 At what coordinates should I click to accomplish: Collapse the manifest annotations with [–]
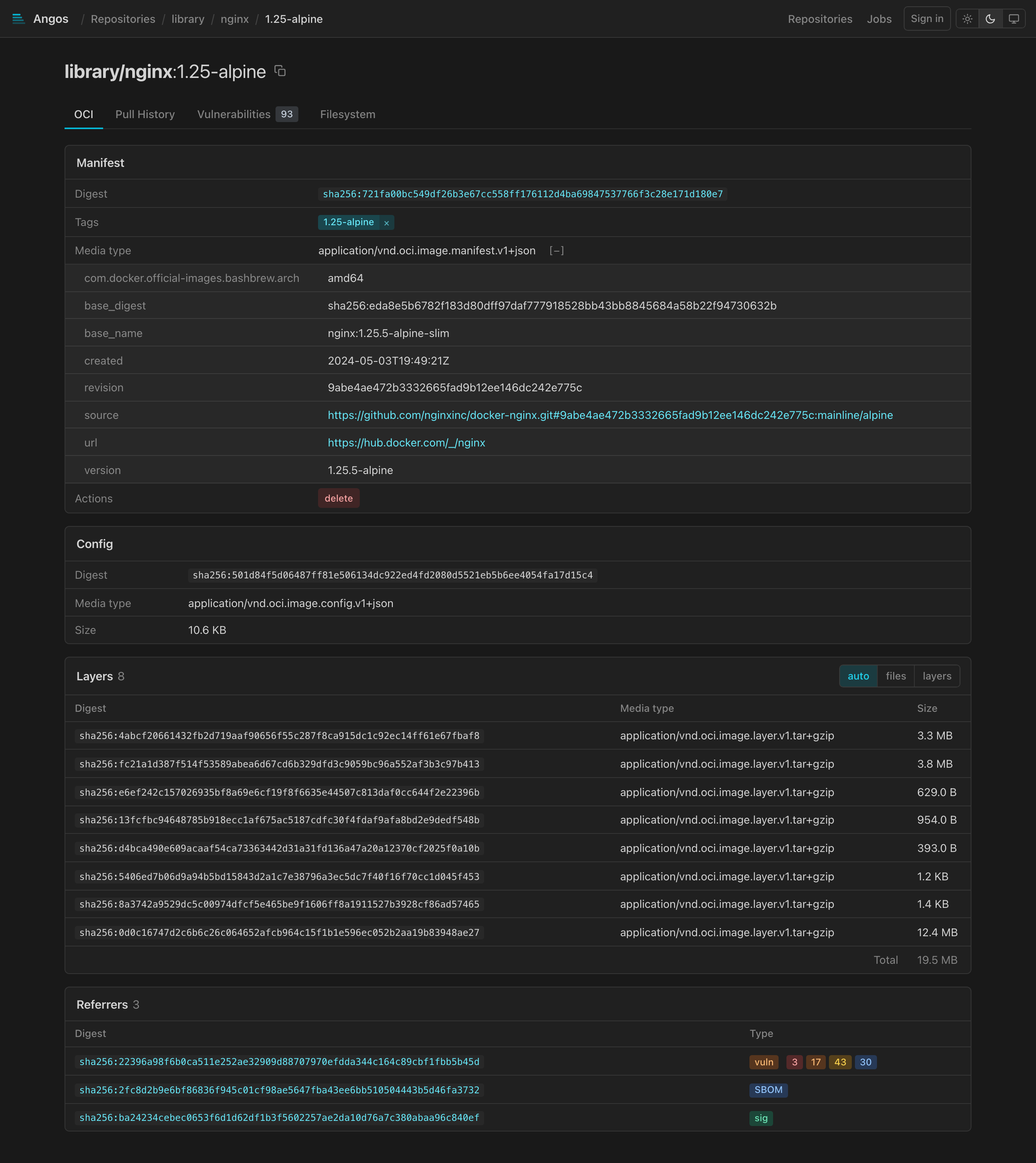pyautogui.click(x=557, y=250)
